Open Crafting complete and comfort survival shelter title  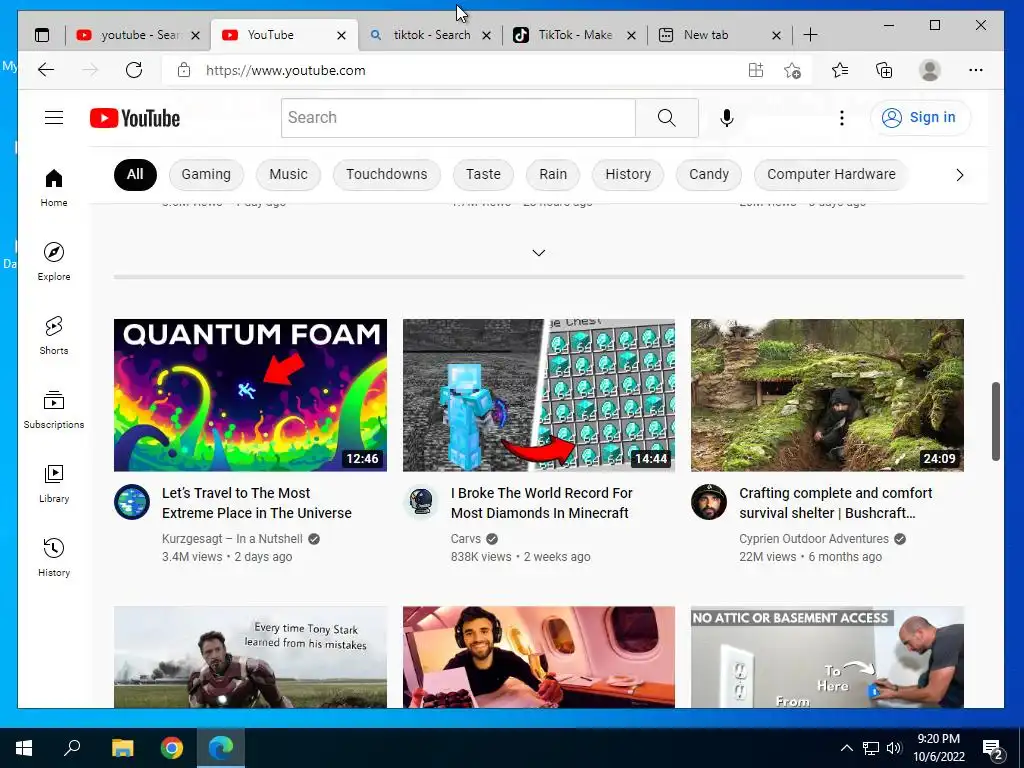point(835,503)
